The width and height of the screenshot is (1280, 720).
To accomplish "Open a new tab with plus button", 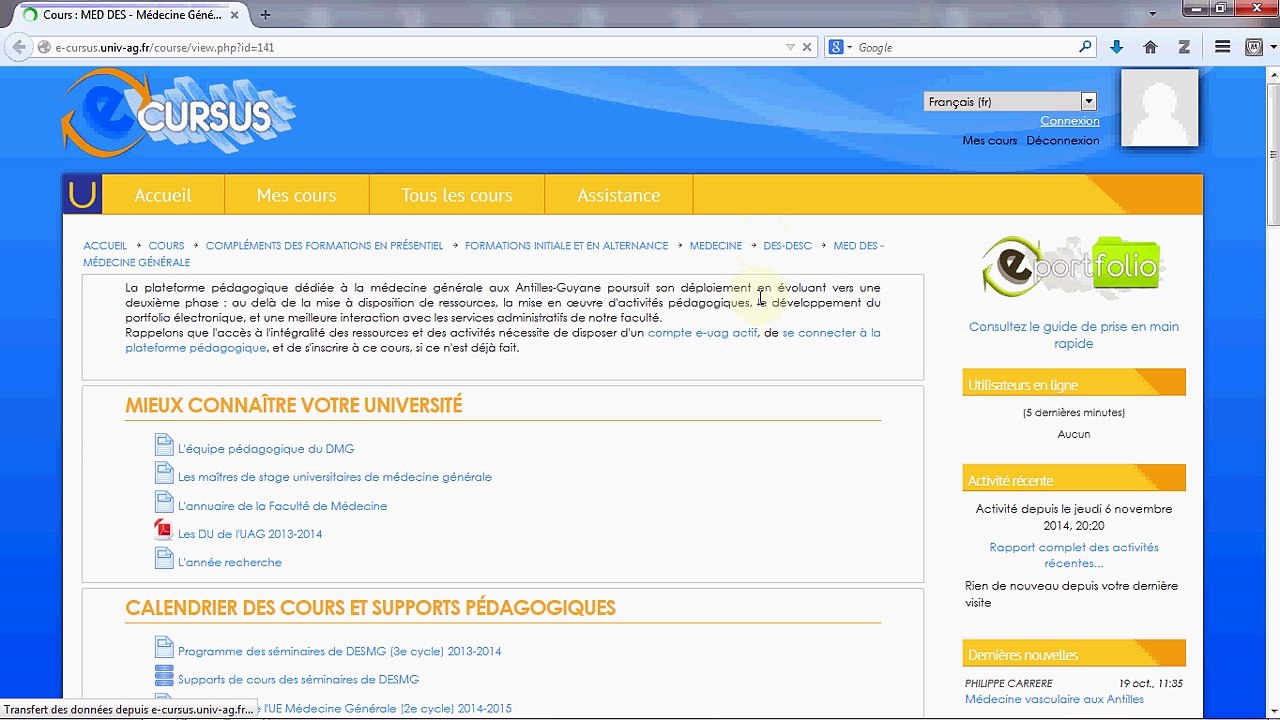I will click(265, 14).
